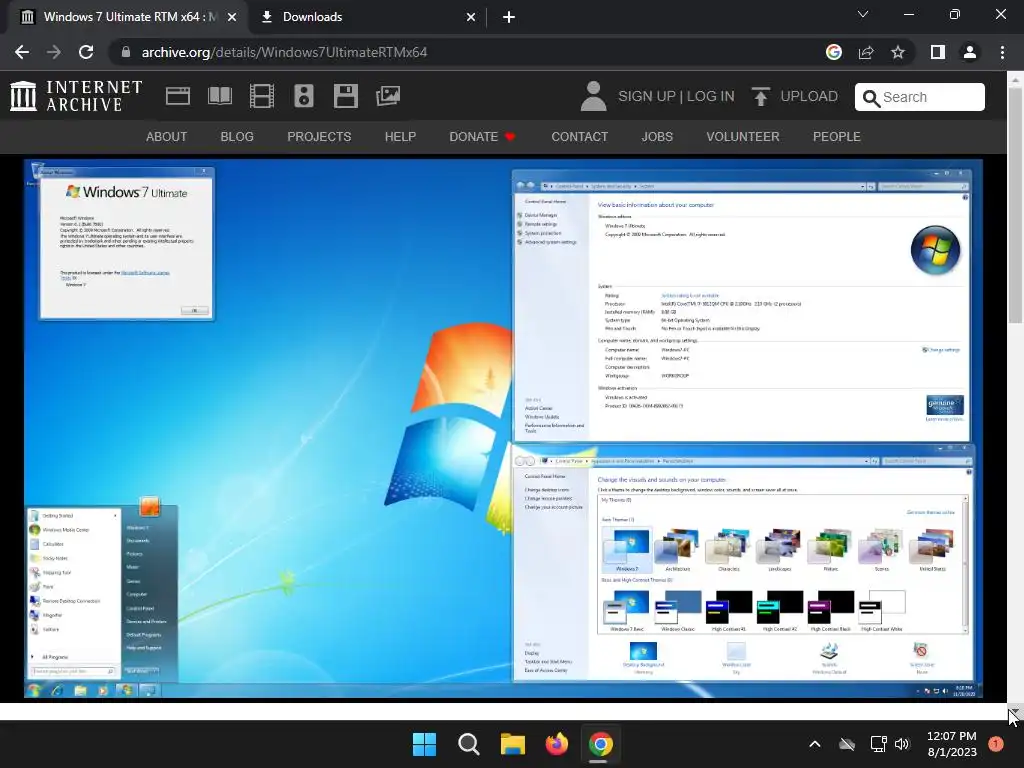Click the Windows 7 screenshot preview image
The width and height of the screenshot is (1024, 768).
pyautogui.click(x=504, y=428)
